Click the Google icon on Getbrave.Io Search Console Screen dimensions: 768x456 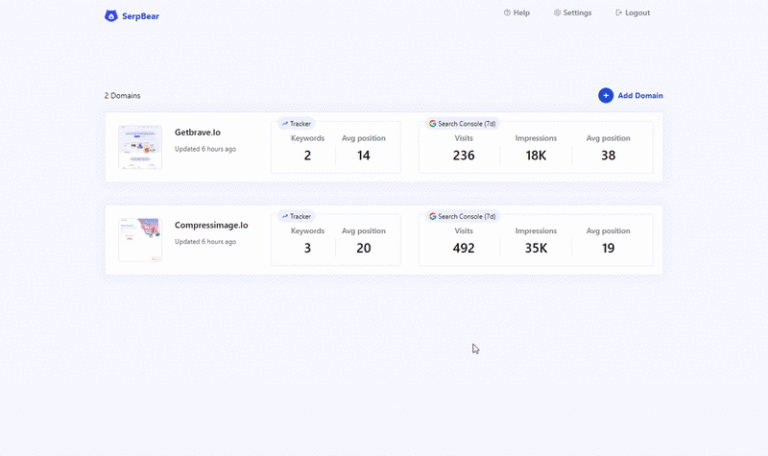coord(432,124)
